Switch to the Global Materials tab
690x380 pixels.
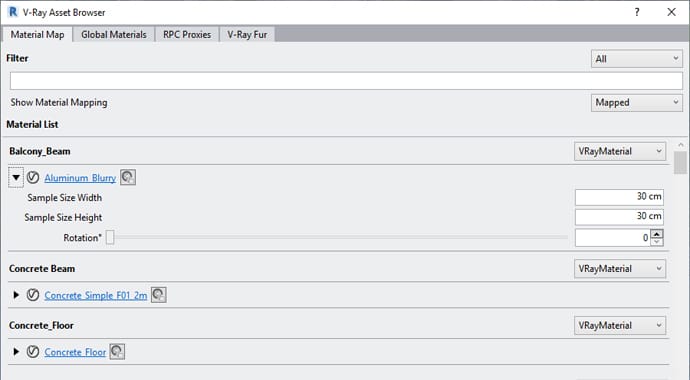[x=114, y=34]
